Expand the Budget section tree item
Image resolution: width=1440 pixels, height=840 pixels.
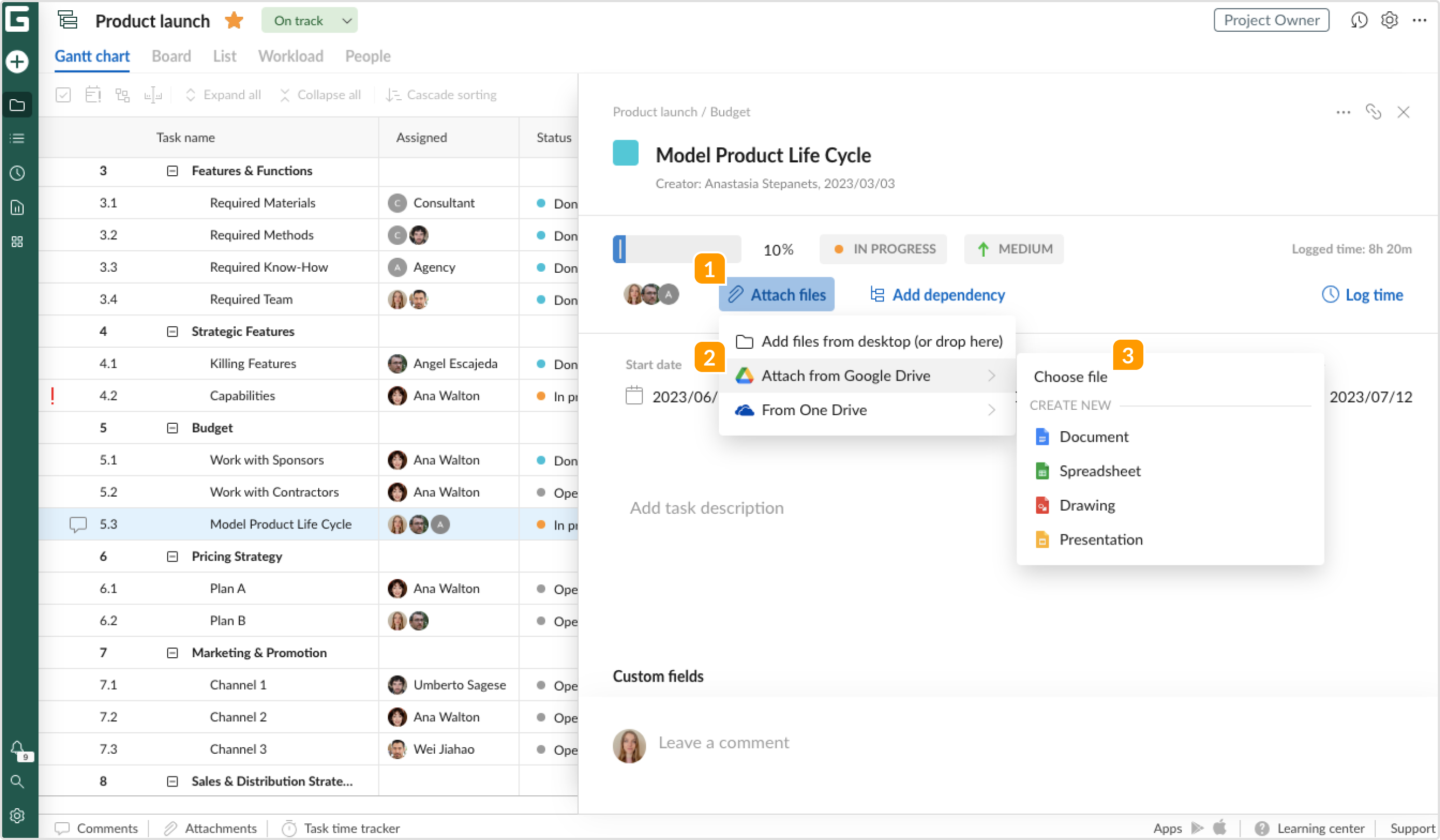[172, 428]
